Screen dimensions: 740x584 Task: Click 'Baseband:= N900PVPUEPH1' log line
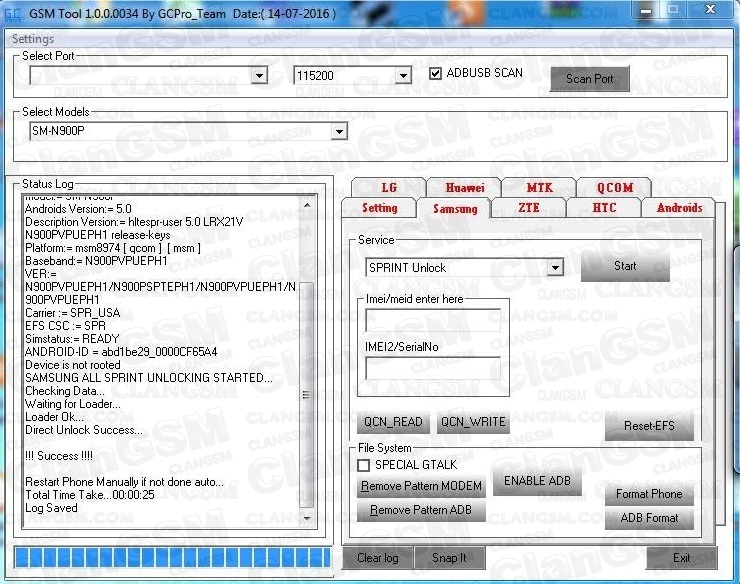(96, 261)
